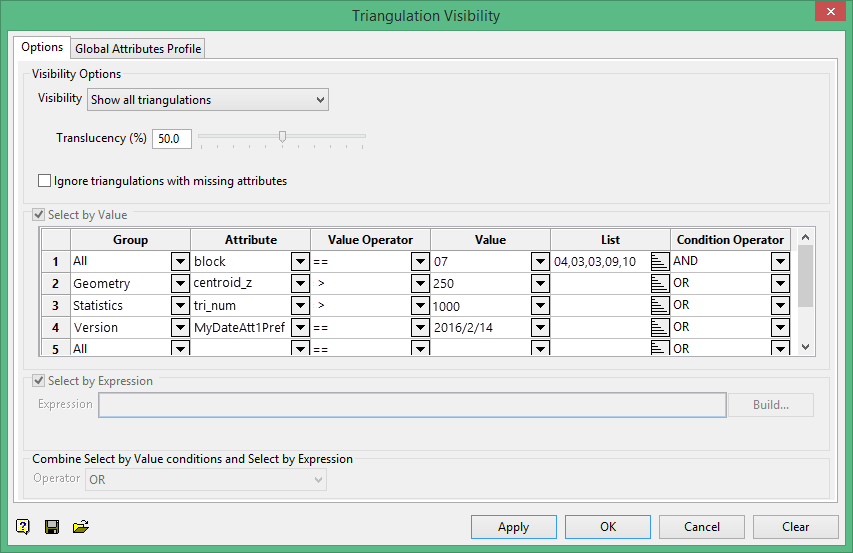Click the open folder load icon
Viewport: 853px width, 553px height.
[x=81, y=526]
